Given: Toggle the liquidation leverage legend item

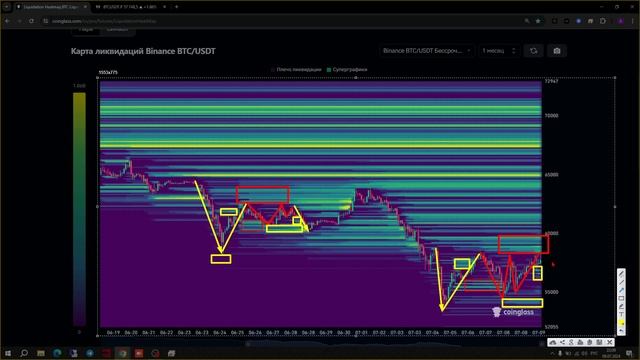Looking at the screenshot, I should tap(296, 70).
